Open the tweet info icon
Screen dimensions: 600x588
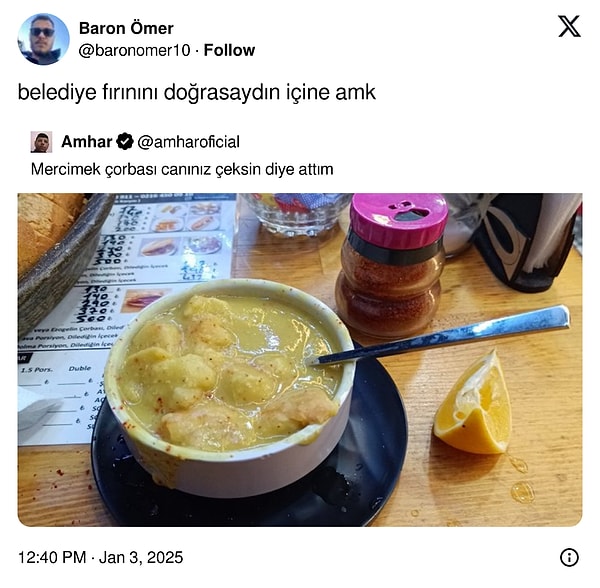point(569,557)
